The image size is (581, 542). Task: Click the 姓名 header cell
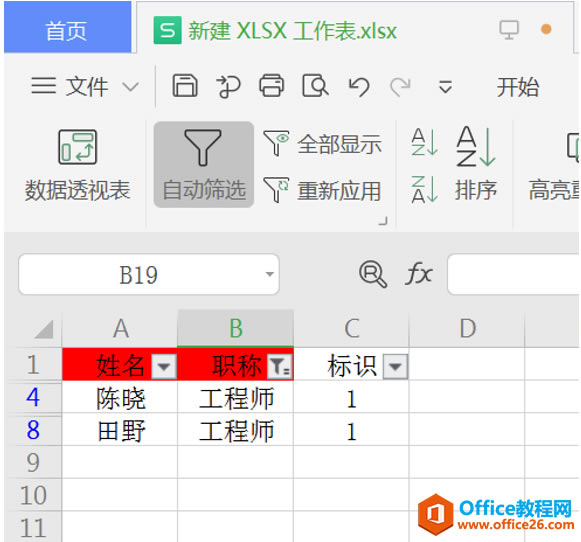120,364
